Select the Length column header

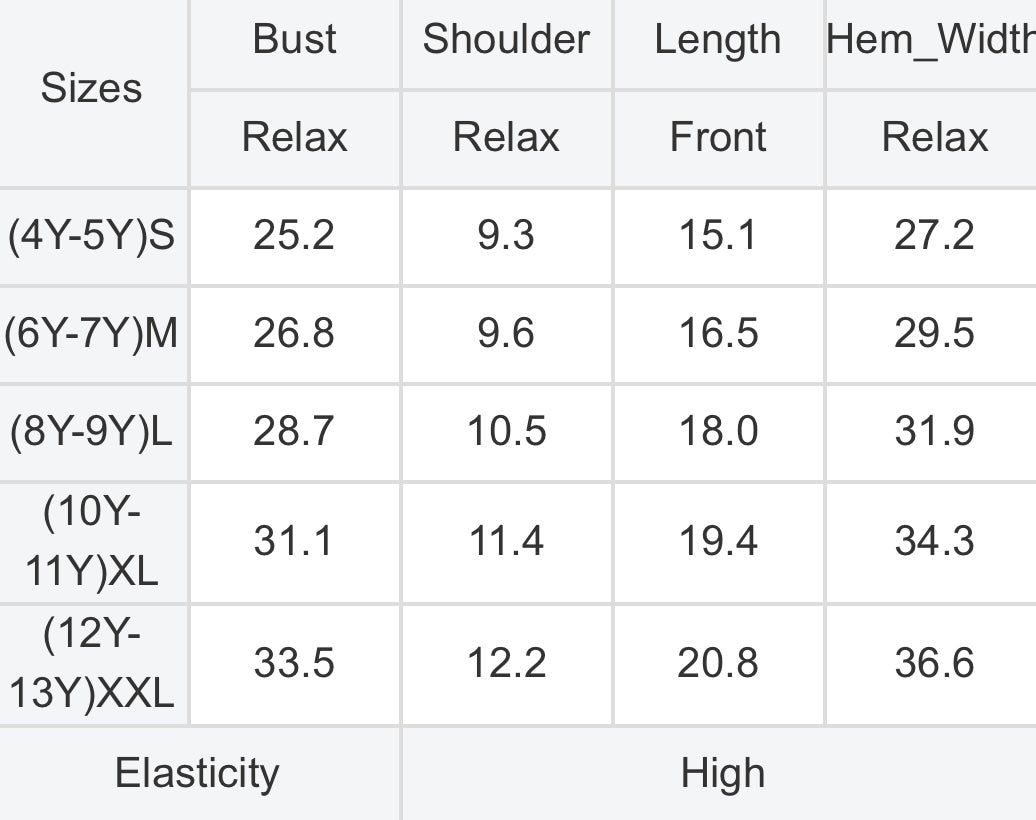pyautogui.click(x=718, y=40)
